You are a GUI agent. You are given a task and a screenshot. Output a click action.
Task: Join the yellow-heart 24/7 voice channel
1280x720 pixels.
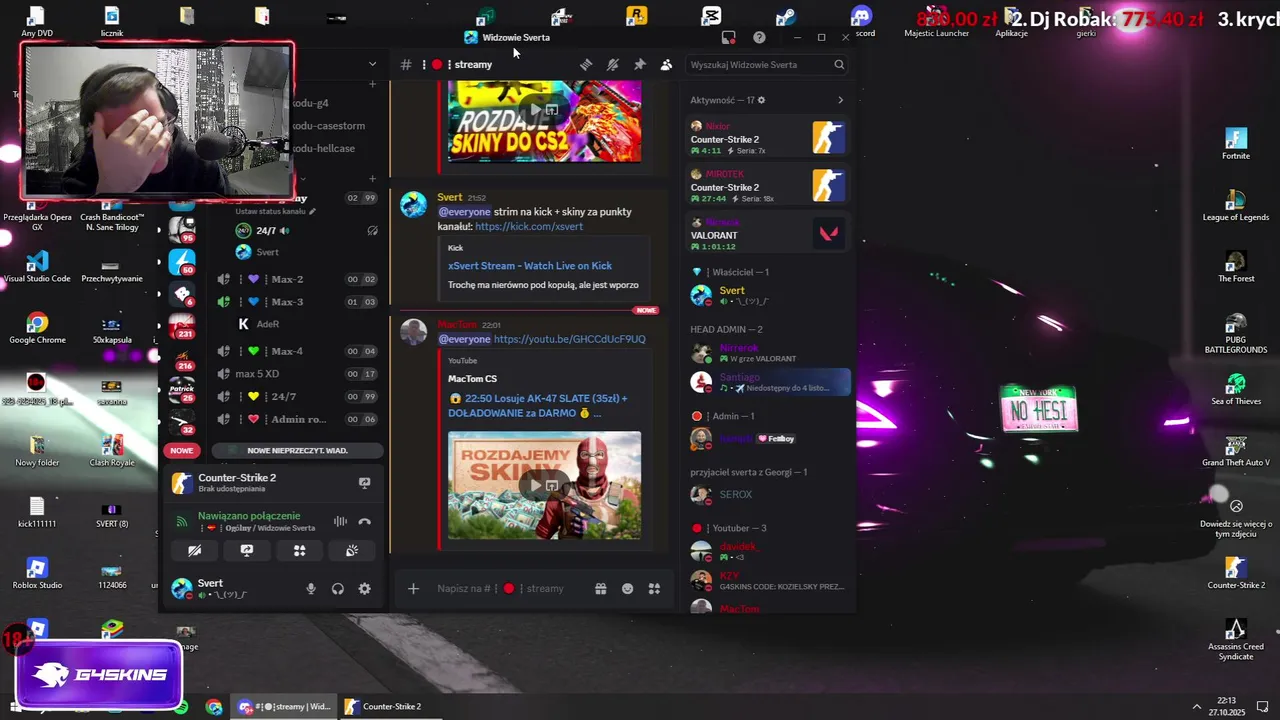coord(298,397)
